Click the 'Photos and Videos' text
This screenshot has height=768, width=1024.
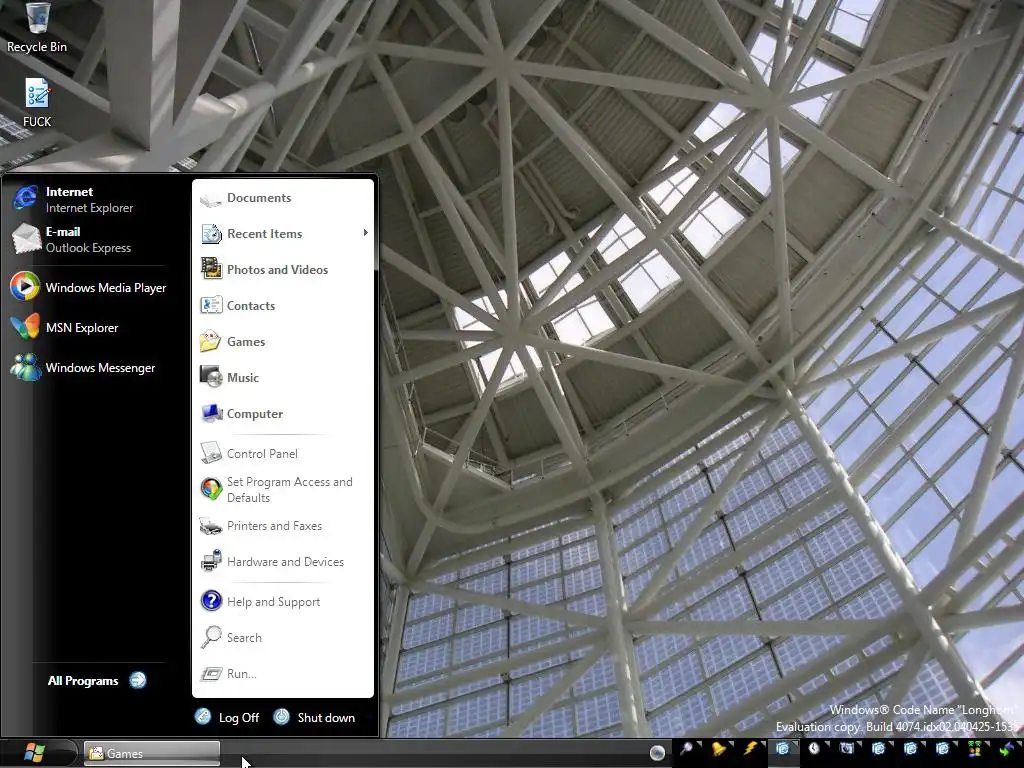click(x=278, y=270)
